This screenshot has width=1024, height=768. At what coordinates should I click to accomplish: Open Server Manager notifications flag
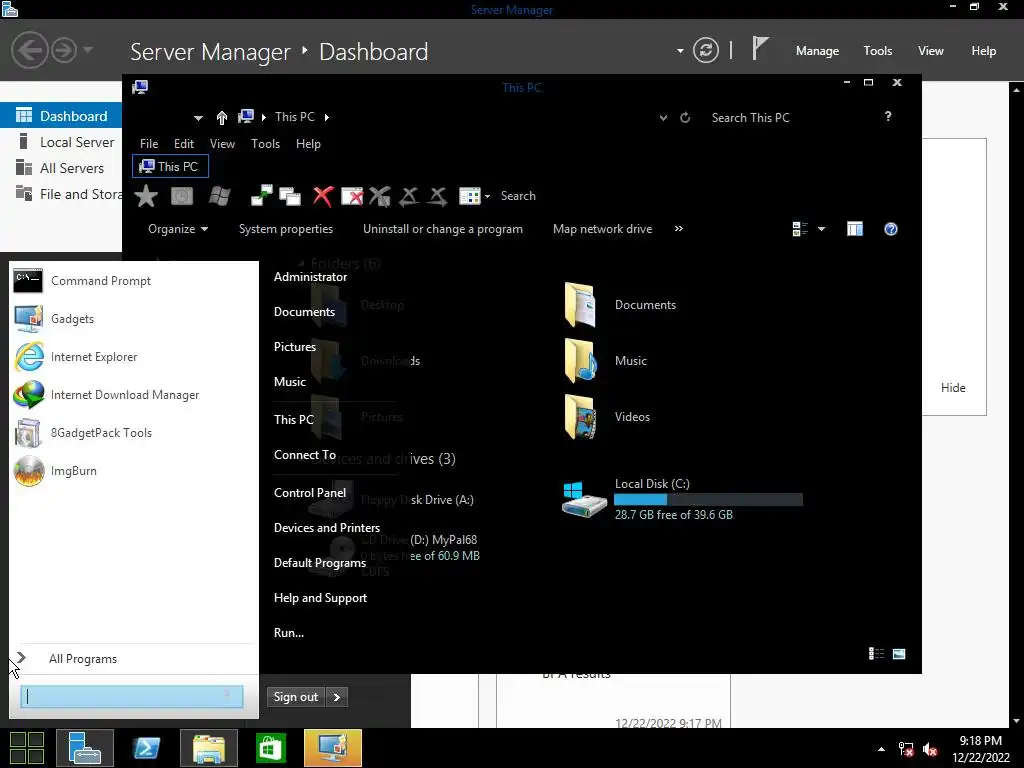(x=760, y=49)
